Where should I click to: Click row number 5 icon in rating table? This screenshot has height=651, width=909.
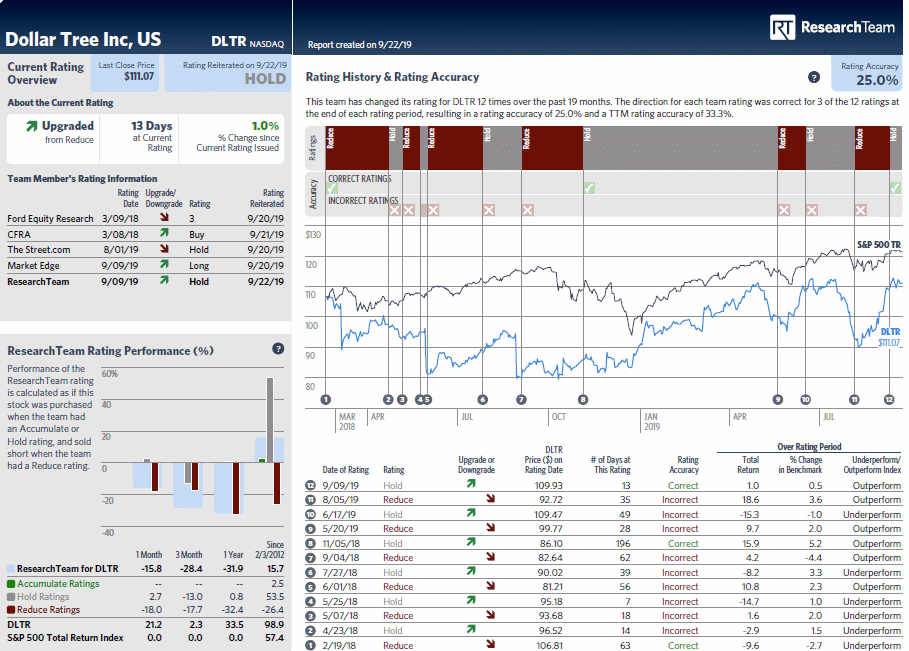point(311,587)
